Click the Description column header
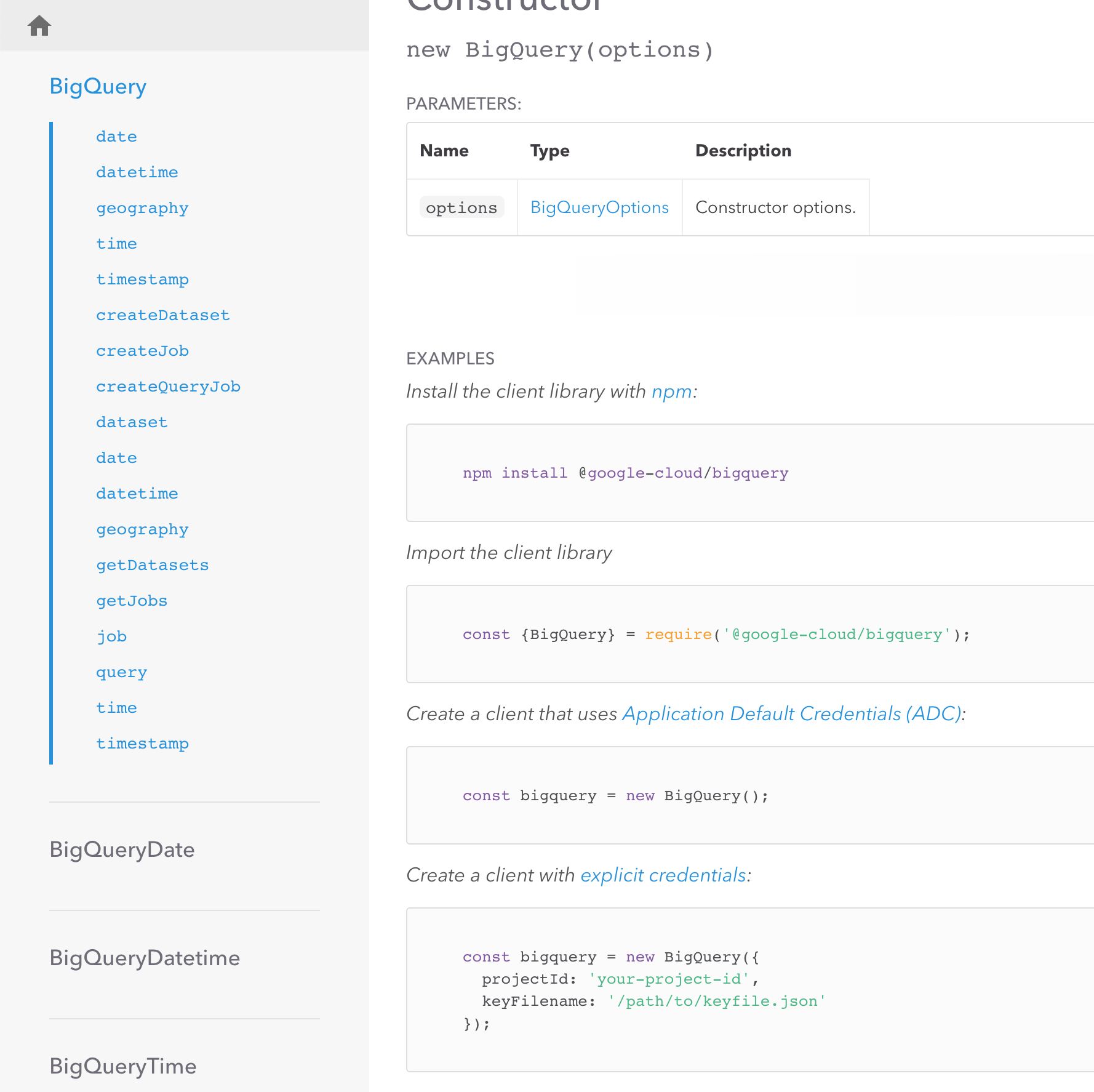 pyautogui.click(x=743, y=151)
